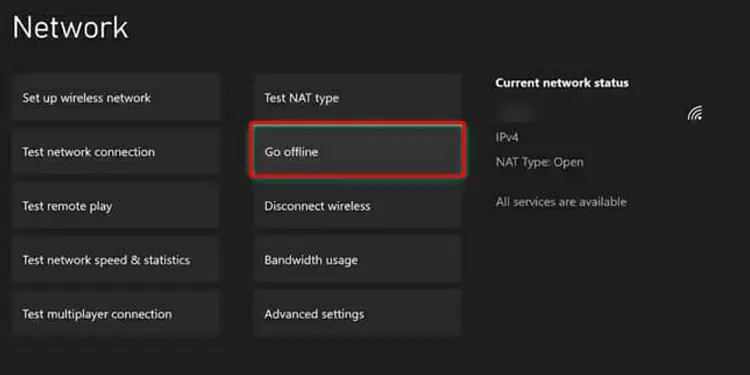Open Set up wireless network
This screenshot has width=750, height=375.
coord(116,98)
